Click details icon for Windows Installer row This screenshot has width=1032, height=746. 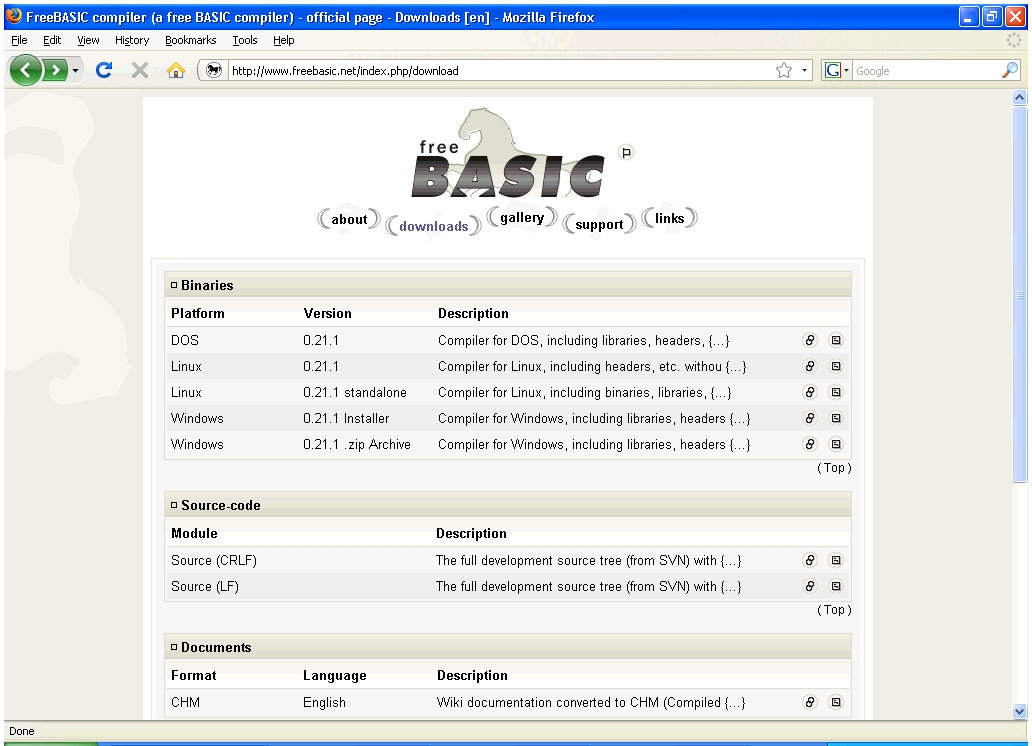click(836, 418)
